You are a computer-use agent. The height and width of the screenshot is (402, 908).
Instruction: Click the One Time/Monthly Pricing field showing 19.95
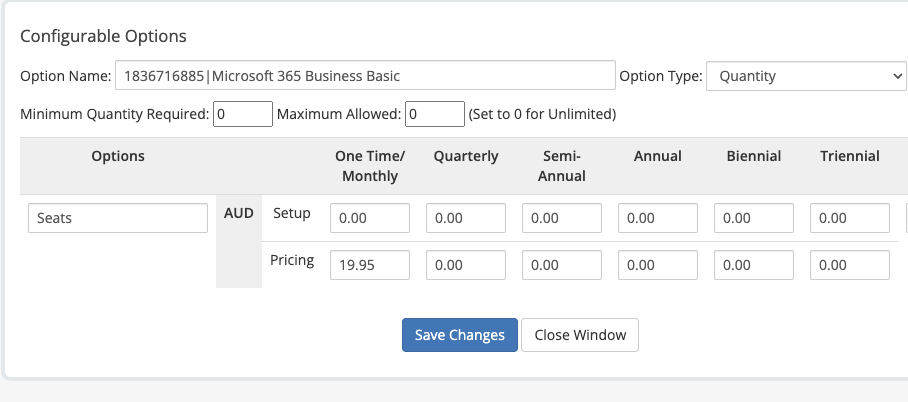coord(370,265)
